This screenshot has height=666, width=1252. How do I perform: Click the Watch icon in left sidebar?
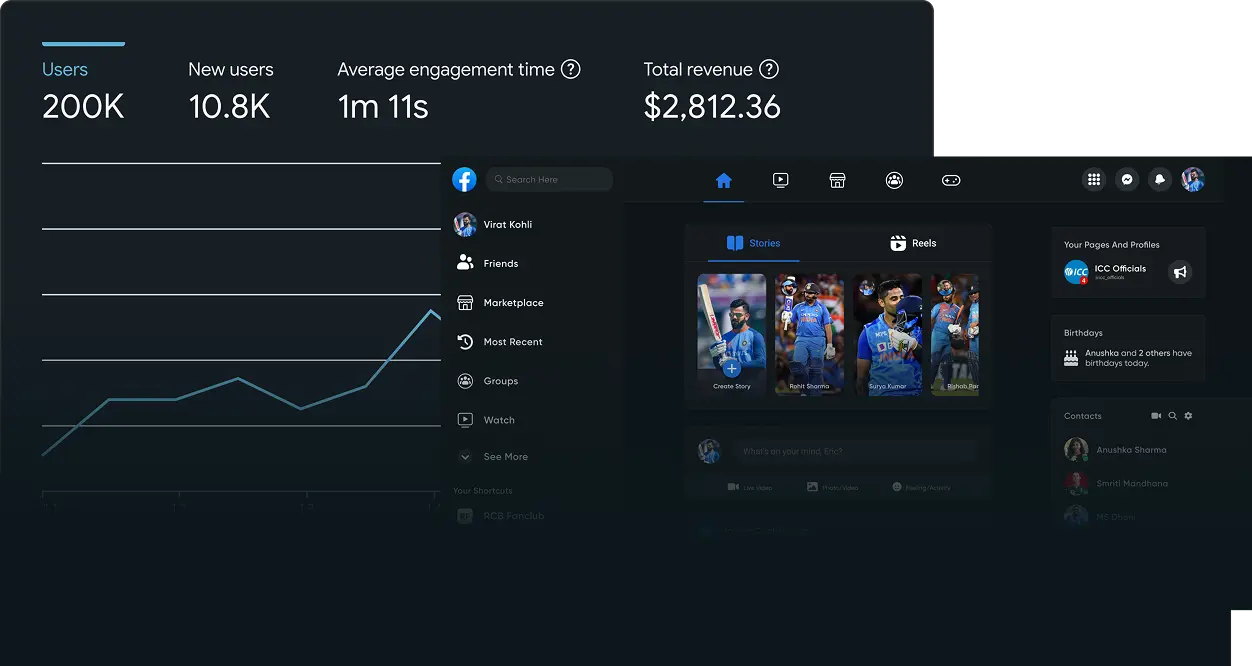pyautogui.click(x=465, y=420)
